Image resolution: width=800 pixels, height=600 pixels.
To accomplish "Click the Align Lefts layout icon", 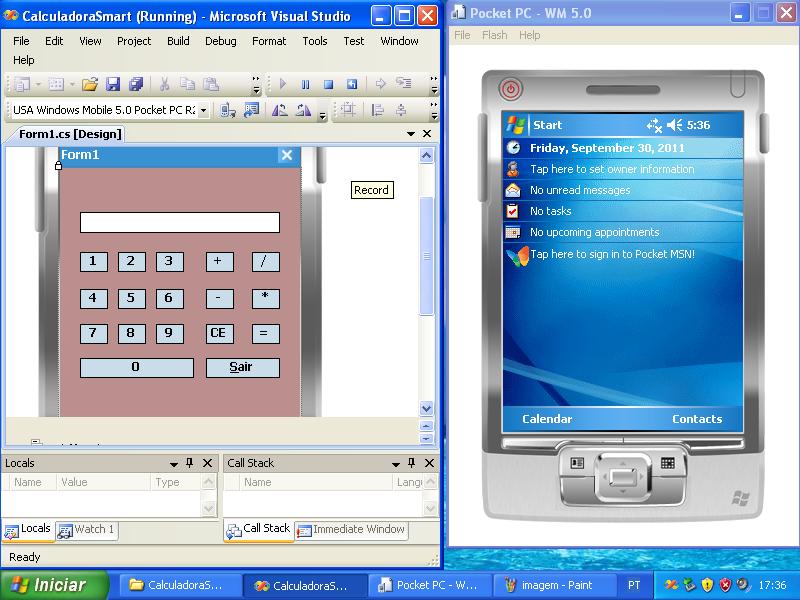I will (x=378, y=110).
